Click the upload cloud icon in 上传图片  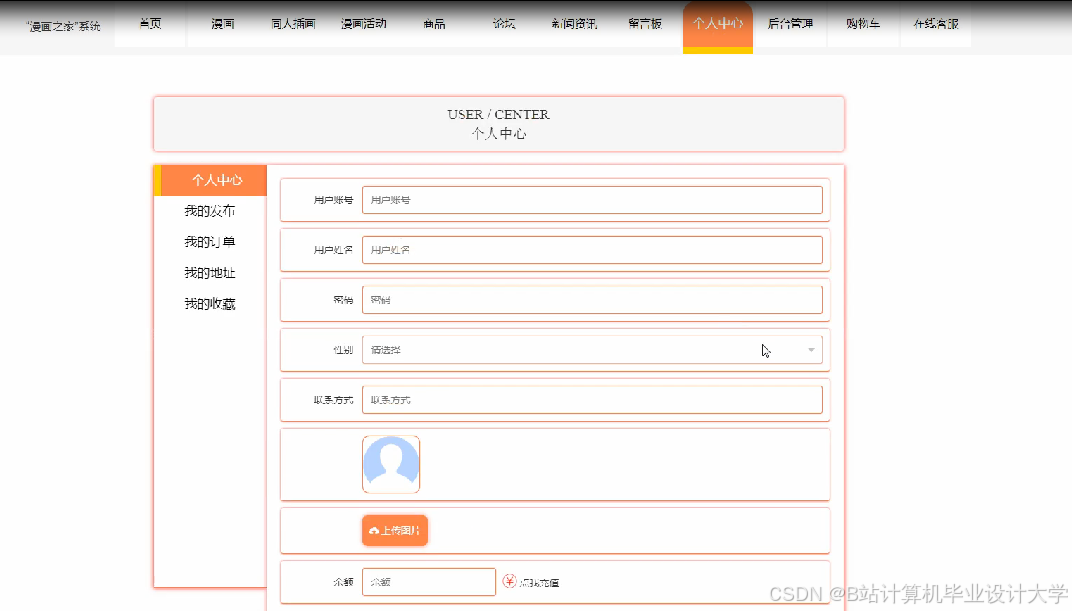click(374, 530)
